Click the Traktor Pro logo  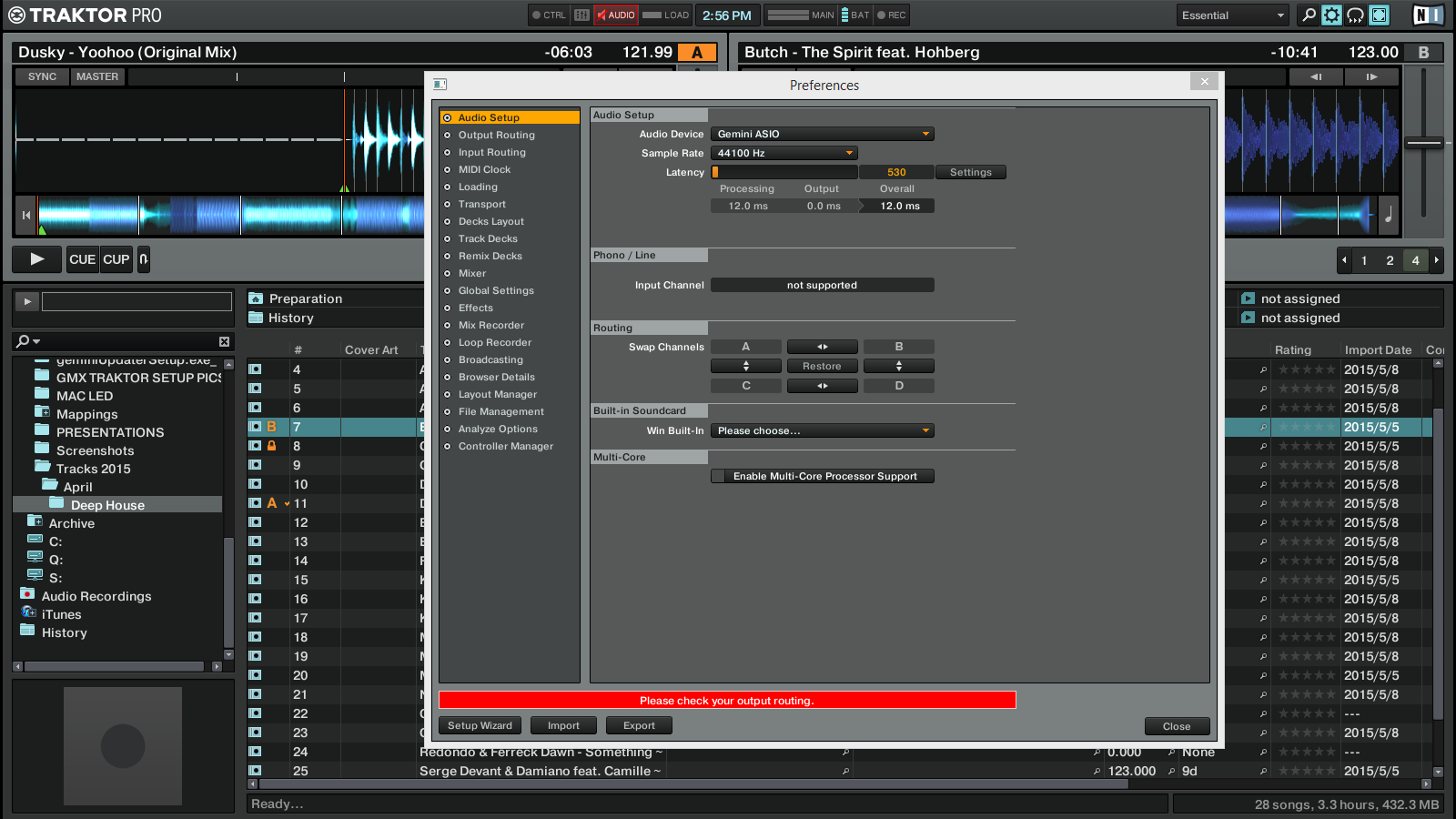point(84,15)
